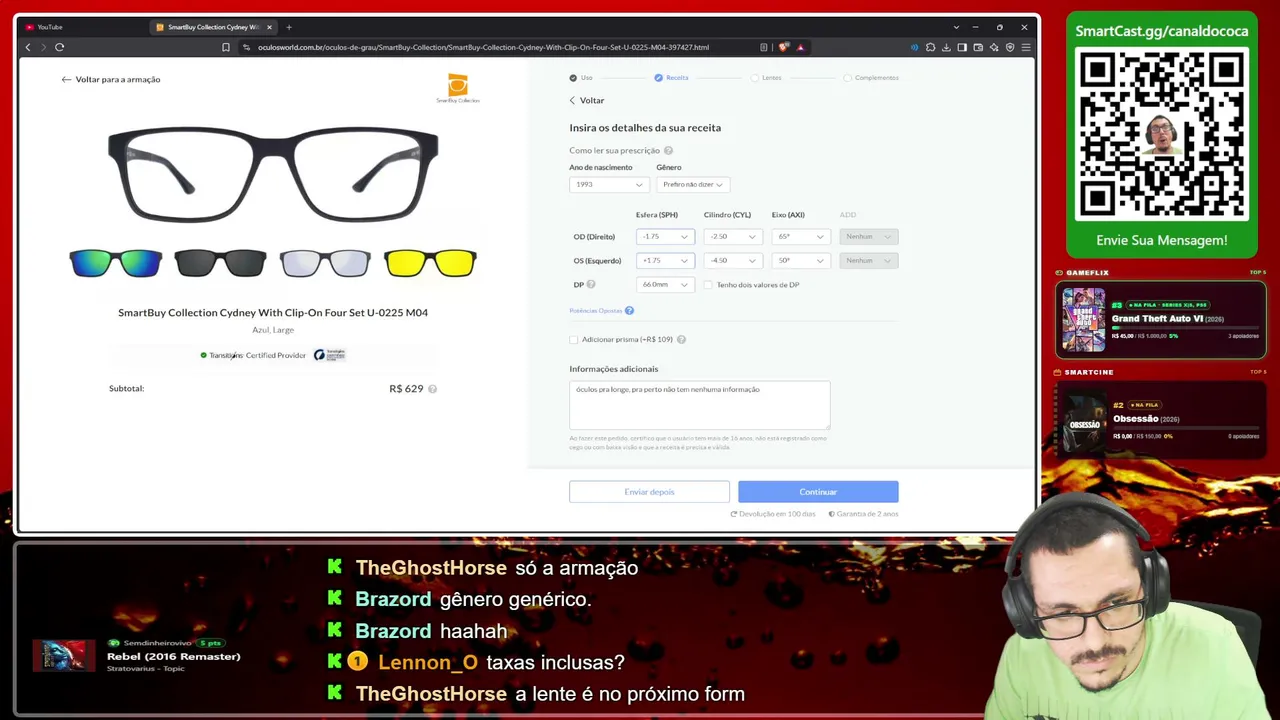Open the downloads icon in the toolbar
Image resolution: width=1280 pixels, height=720 pixels.
pyautogui.click(x=946, y=47)
